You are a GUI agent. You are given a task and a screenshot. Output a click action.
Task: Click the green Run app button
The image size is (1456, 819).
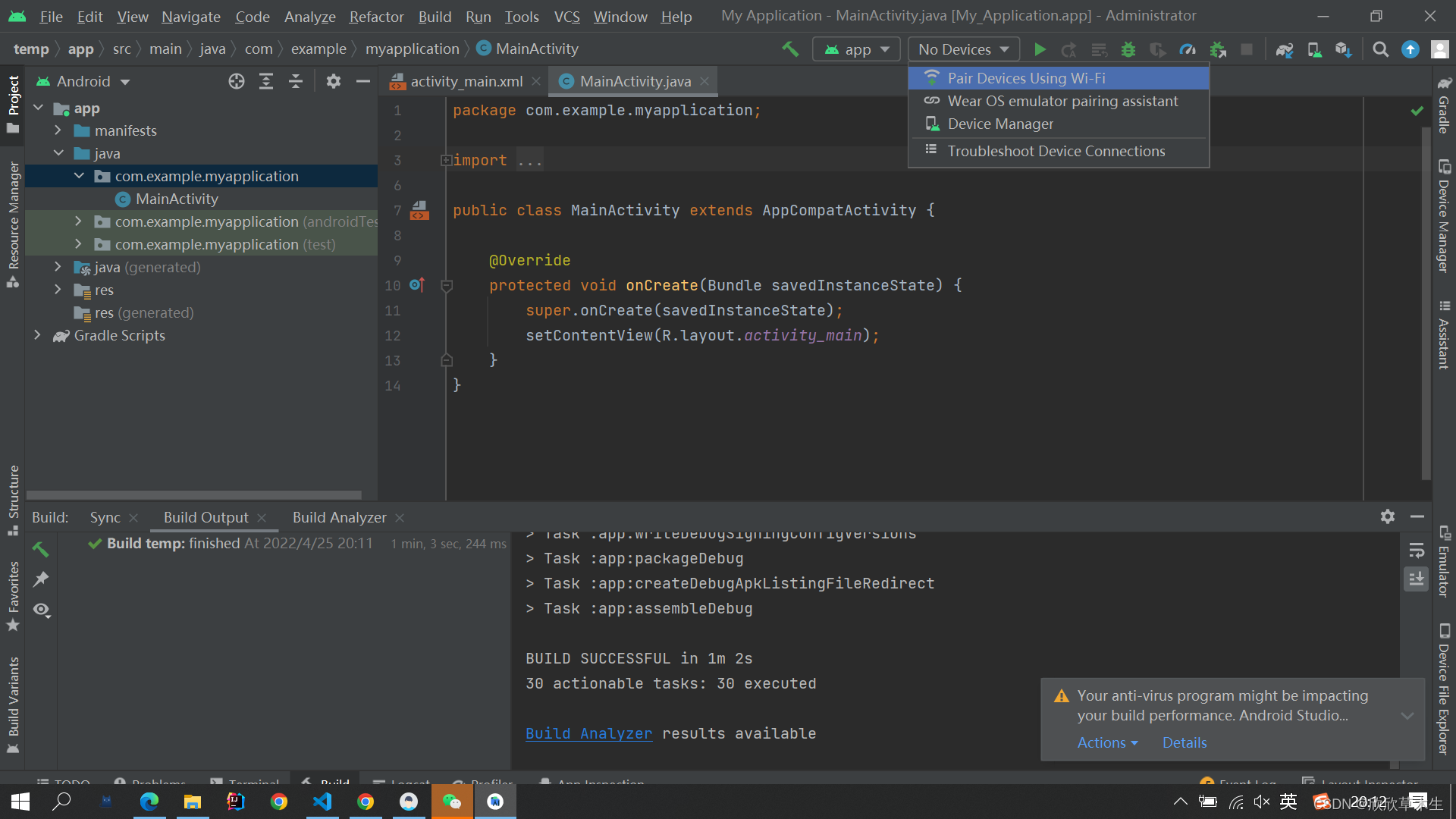[x=1040, y=49]
